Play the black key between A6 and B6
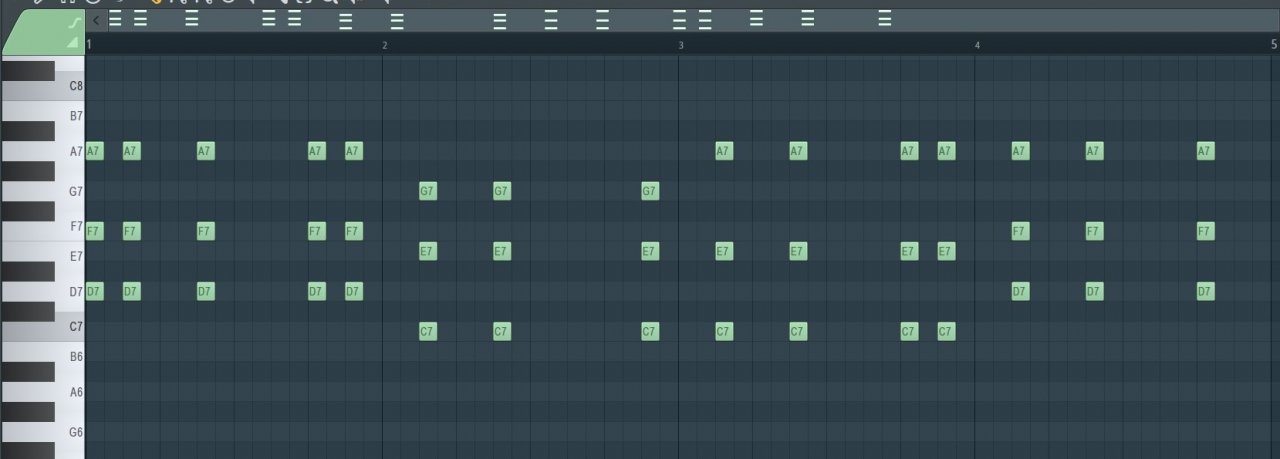 (28, 371)
